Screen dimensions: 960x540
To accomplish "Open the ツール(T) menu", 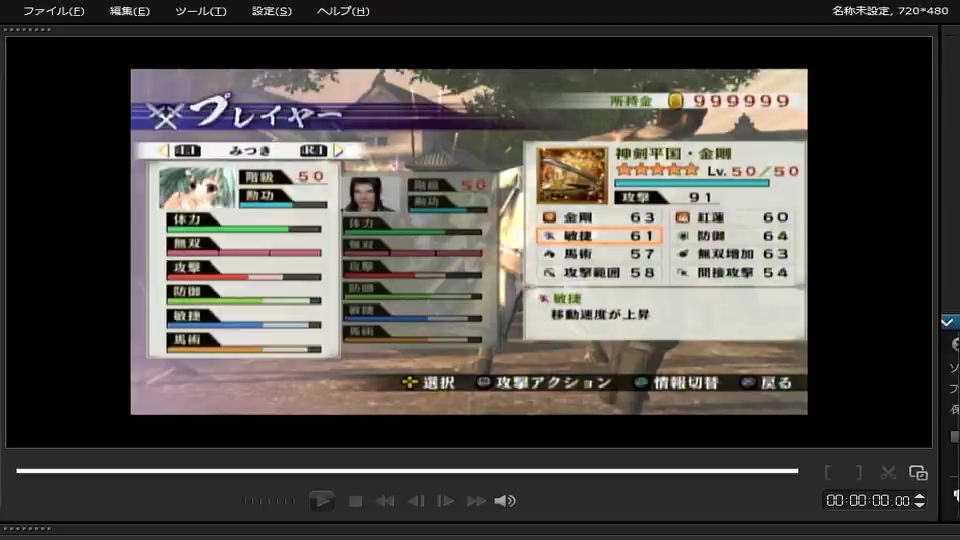I will [x=201, y=11].
